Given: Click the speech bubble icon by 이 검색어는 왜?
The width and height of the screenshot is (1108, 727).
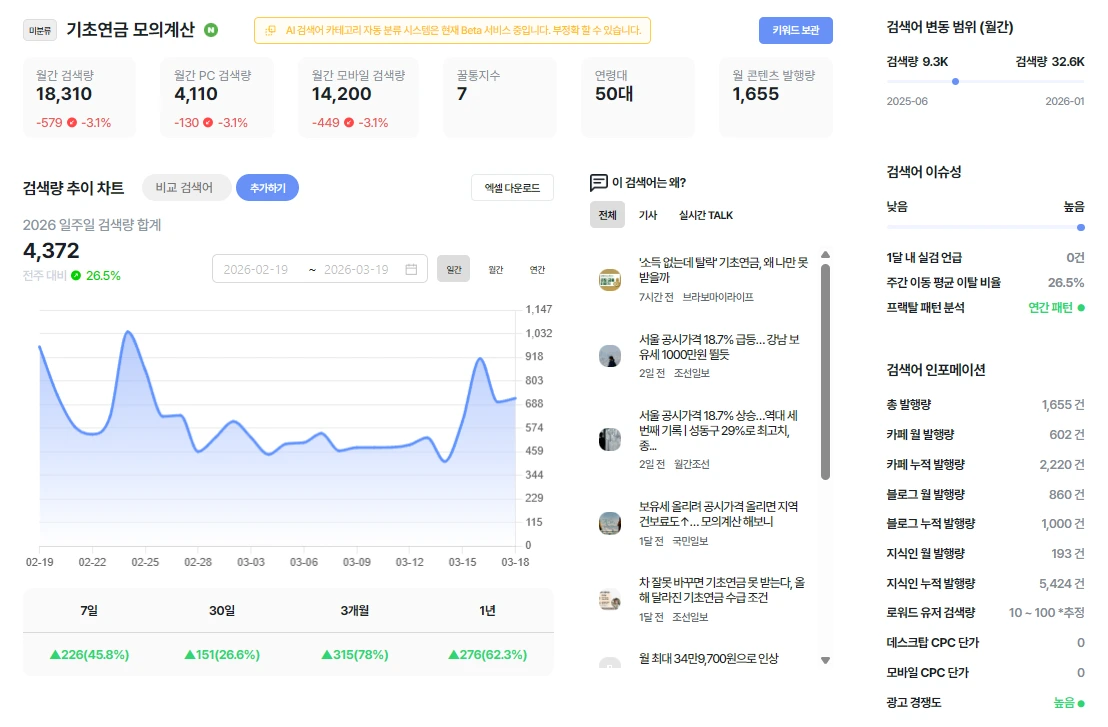Looking at the screenshot, I should pyautogui.click(x=598, y=182).
